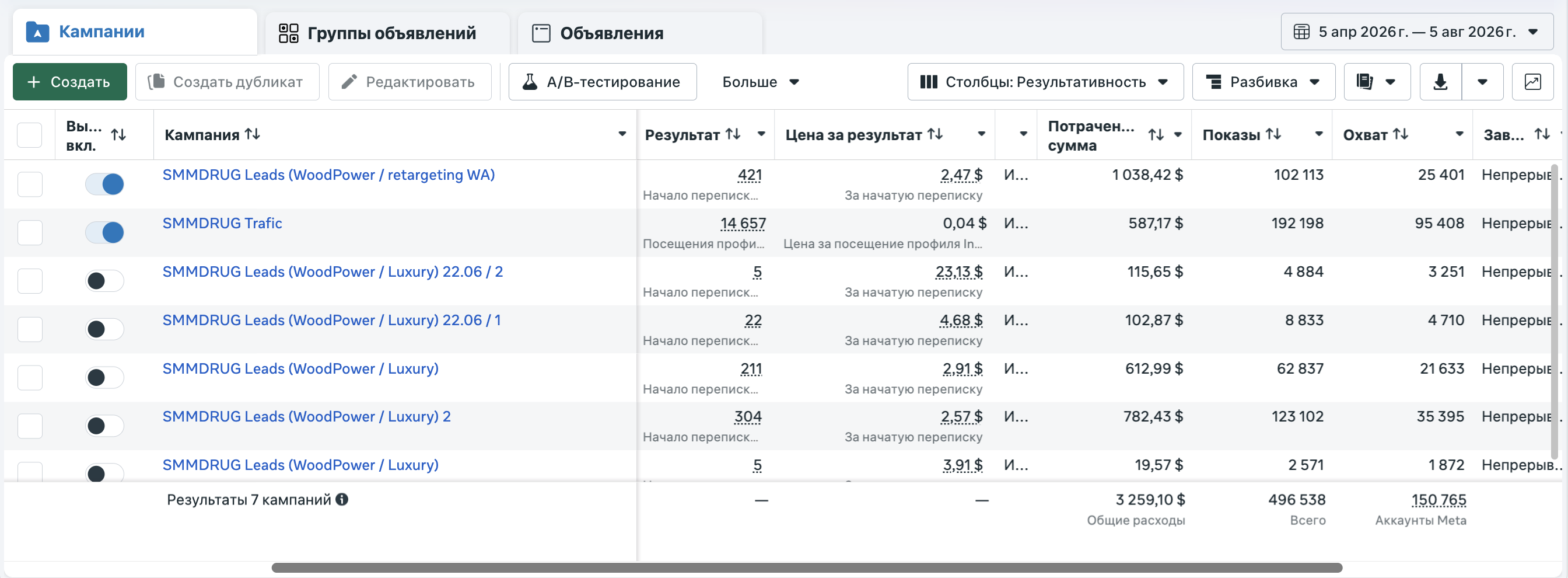Sort by the Кампания column arrows
The image size is (1568, 578).
253,134
